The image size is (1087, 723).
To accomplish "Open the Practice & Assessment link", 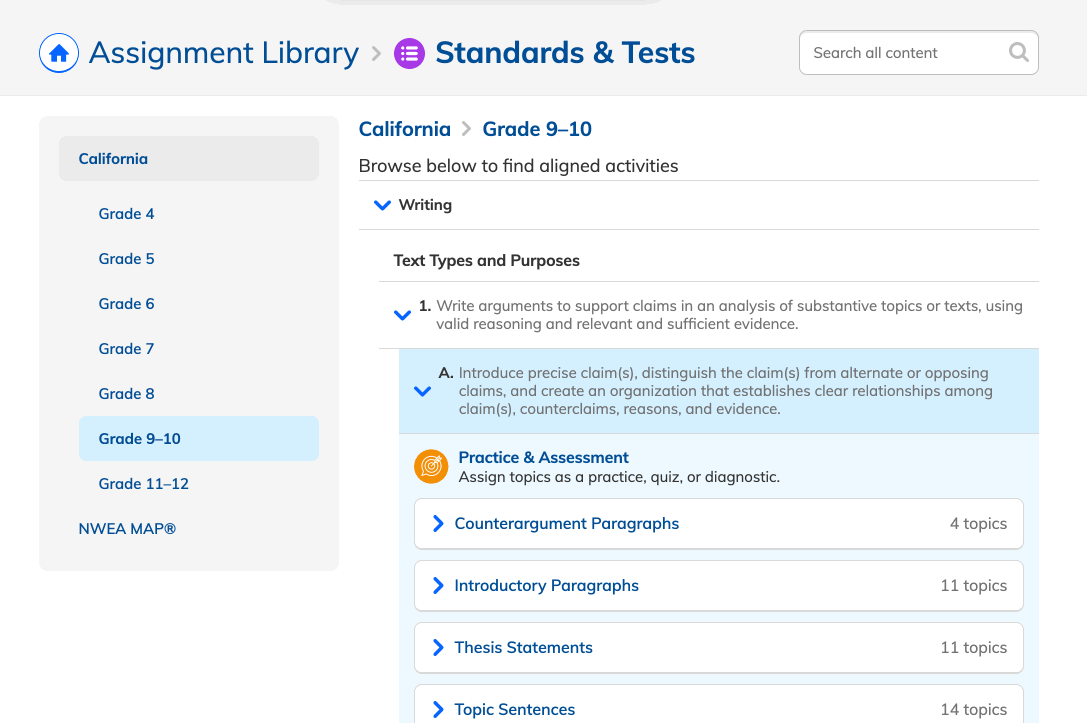I will (544, 458).
